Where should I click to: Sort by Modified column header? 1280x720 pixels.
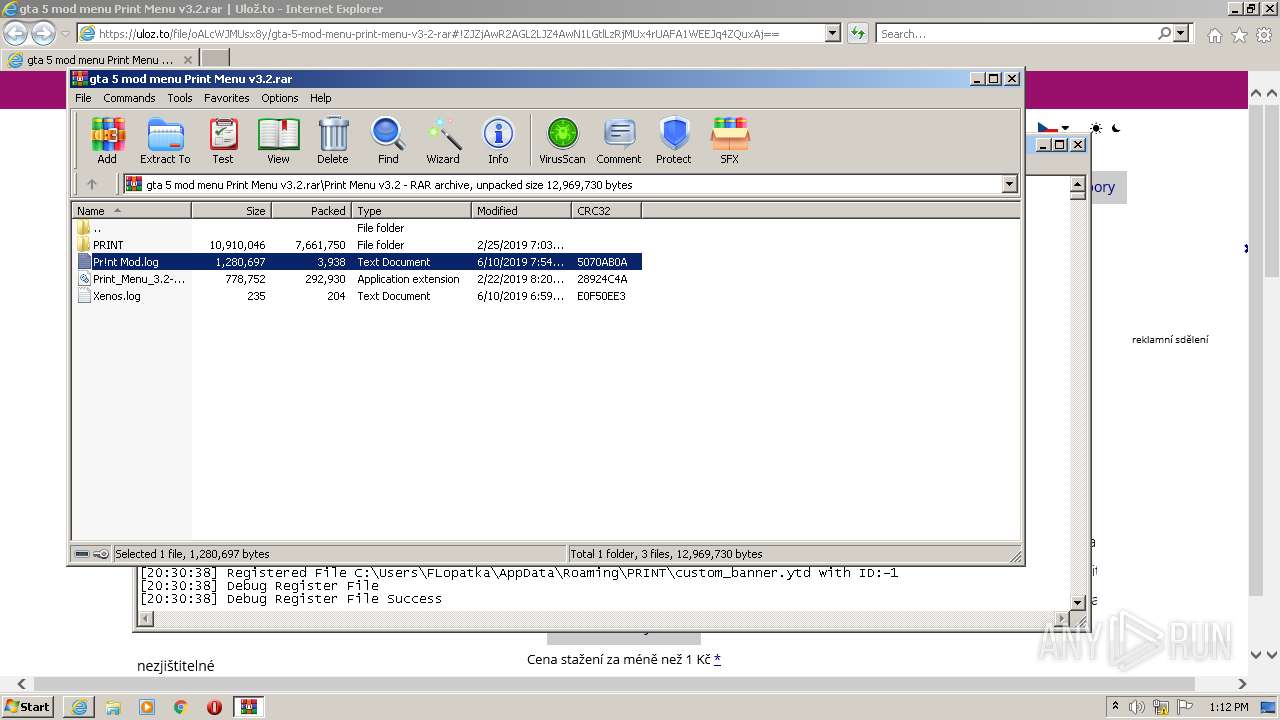coord(521,210)
